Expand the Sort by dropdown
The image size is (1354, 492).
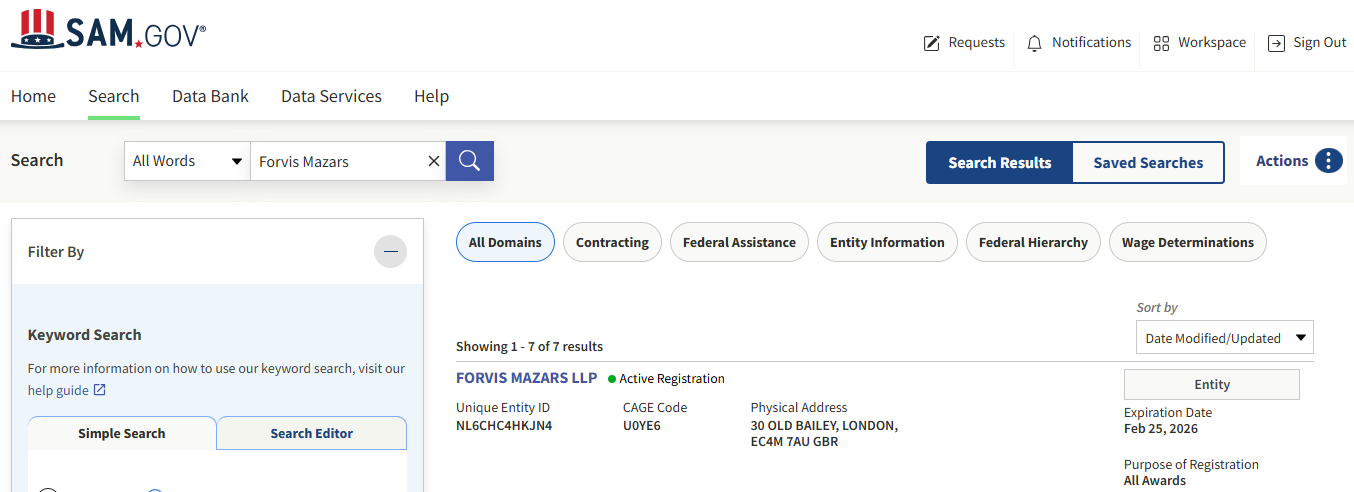pos(1224,338)
